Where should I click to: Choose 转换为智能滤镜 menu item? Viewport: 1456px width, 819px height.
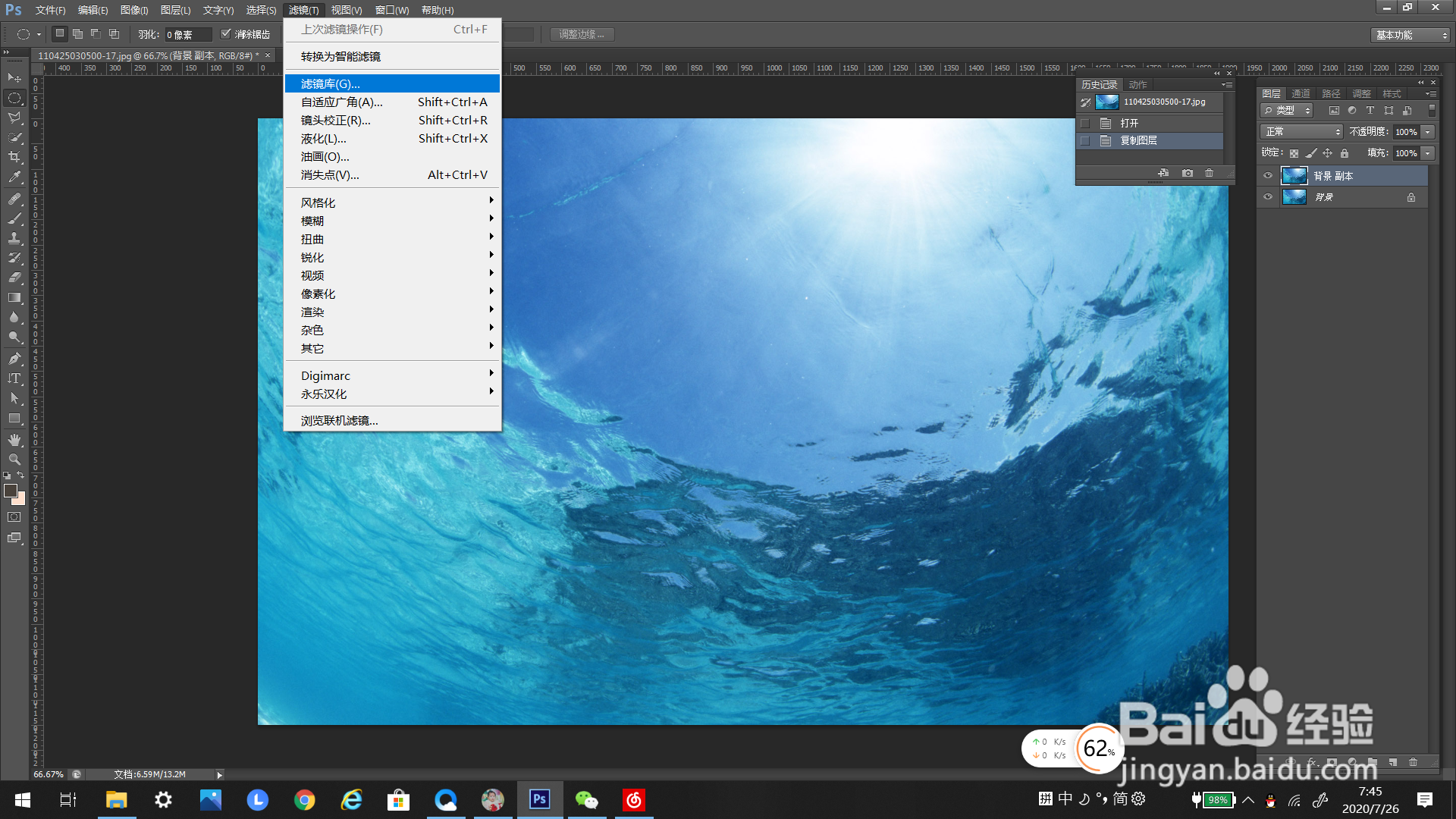(392, 56)
